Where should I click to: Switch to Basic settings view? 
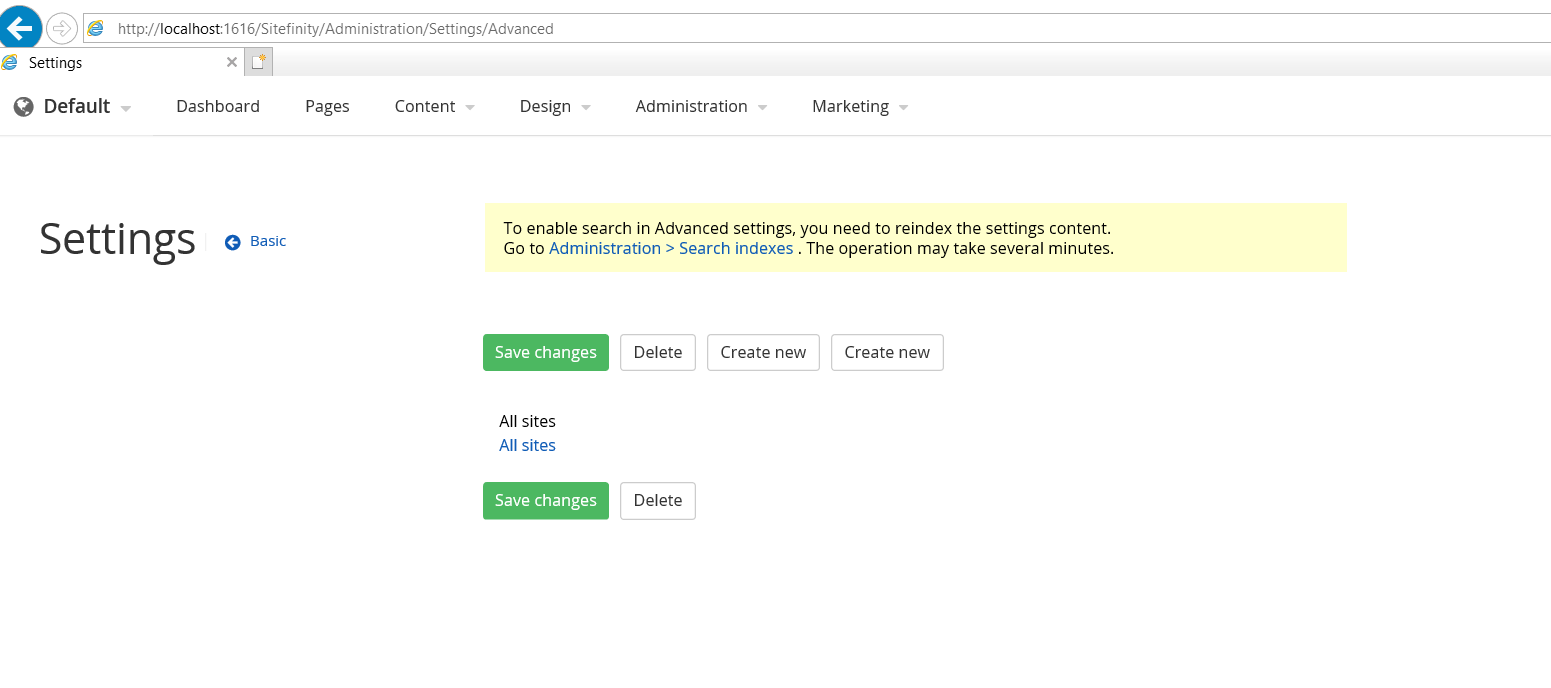(x=266, y=241)
